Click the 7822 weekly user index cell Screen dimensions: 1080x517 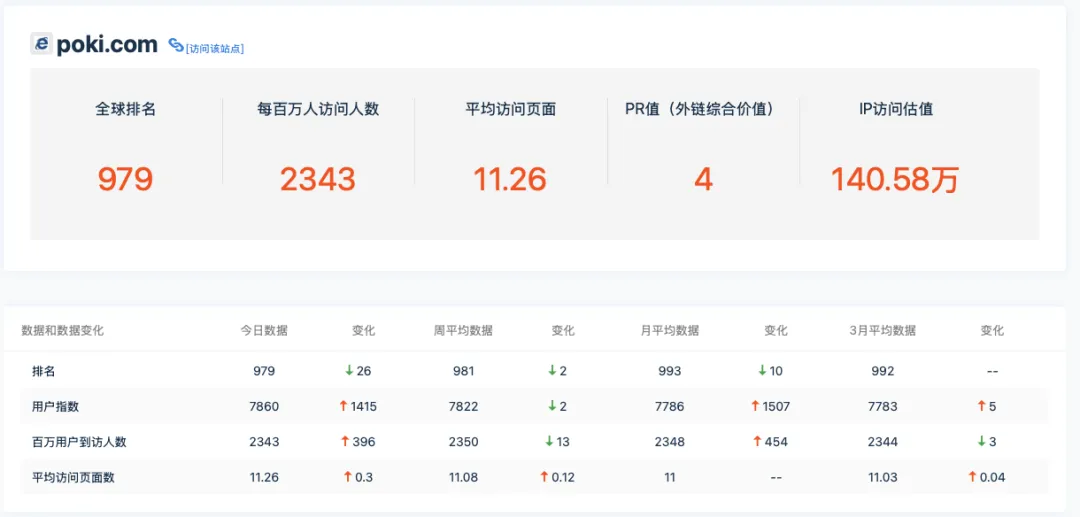tap(464, 407)
